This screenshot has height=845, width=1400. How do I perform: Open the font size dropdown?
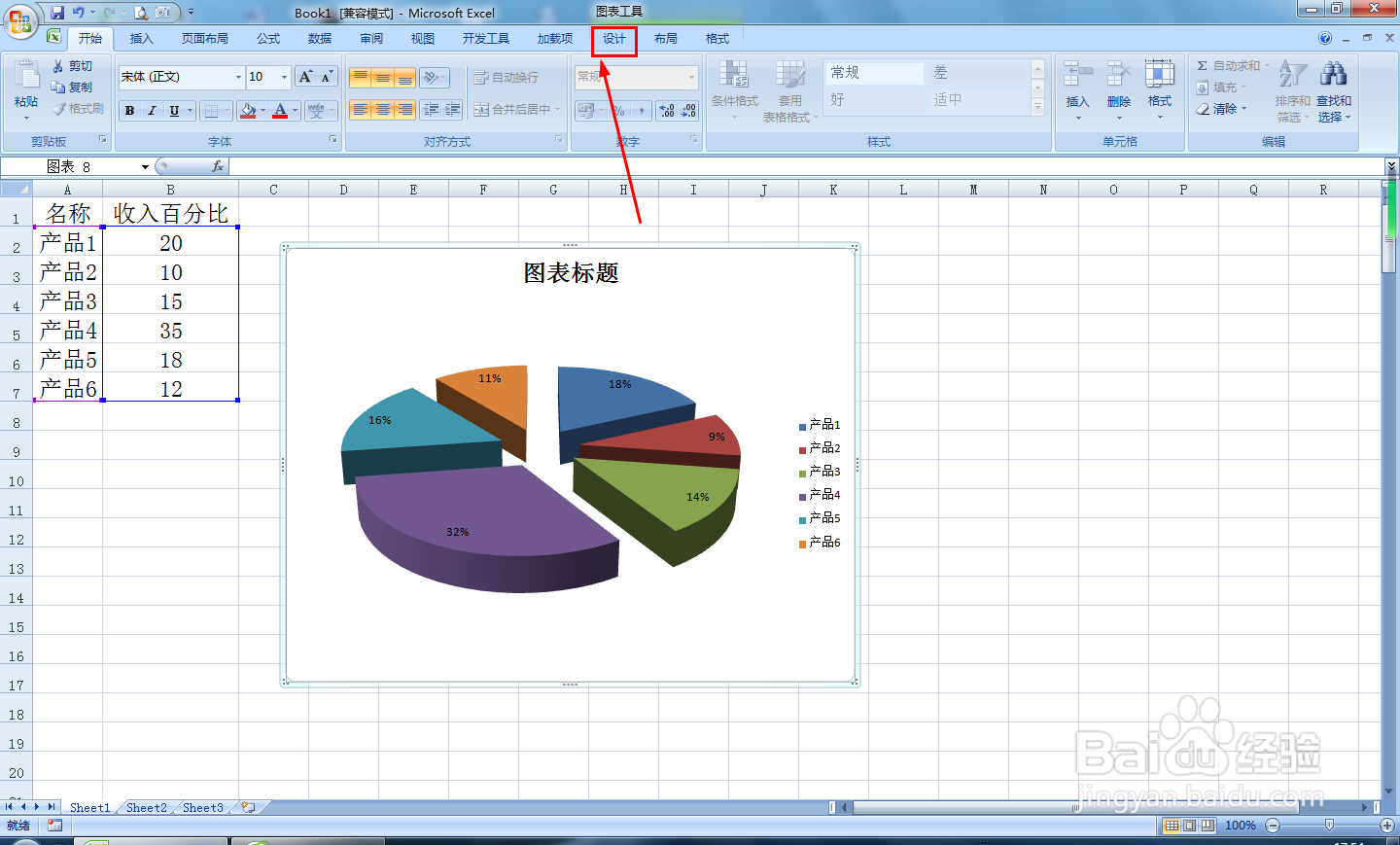pos(285,76)
